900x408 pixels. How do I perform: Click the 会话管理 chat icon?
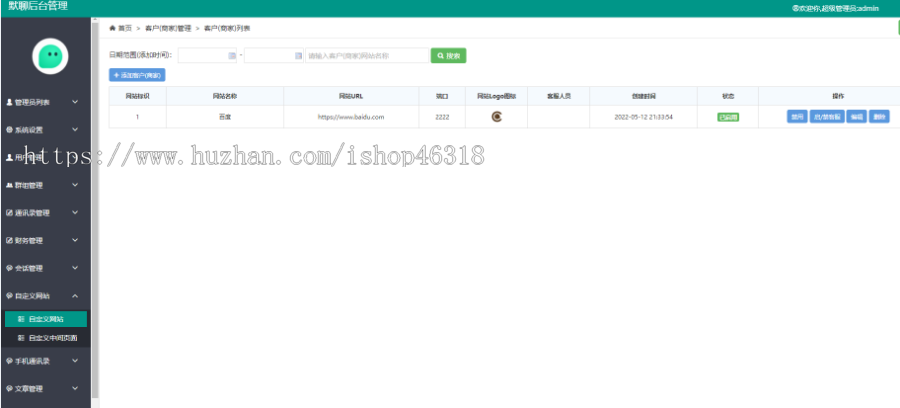click(9, 268)
